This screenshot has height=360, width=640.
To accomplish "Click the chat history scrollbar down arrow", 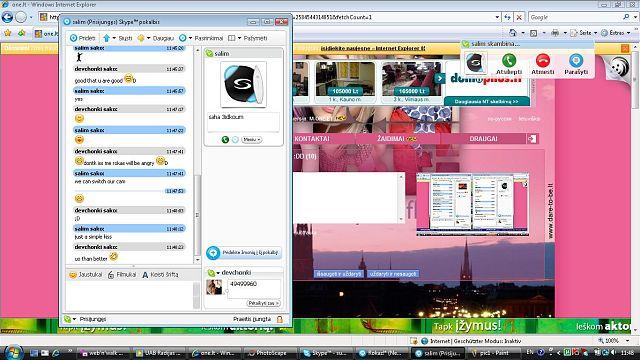I will click(198, 260).
